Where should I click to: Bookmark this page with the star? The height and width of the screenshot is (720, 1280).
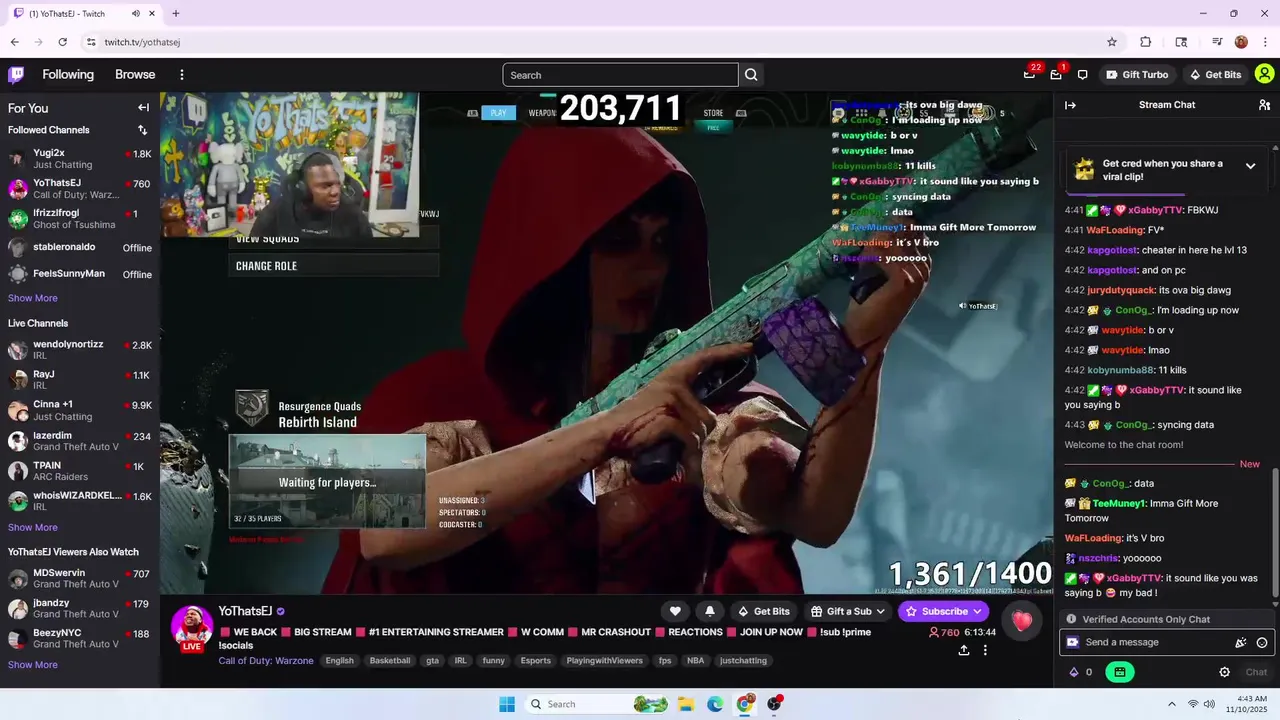[1112, 42]
